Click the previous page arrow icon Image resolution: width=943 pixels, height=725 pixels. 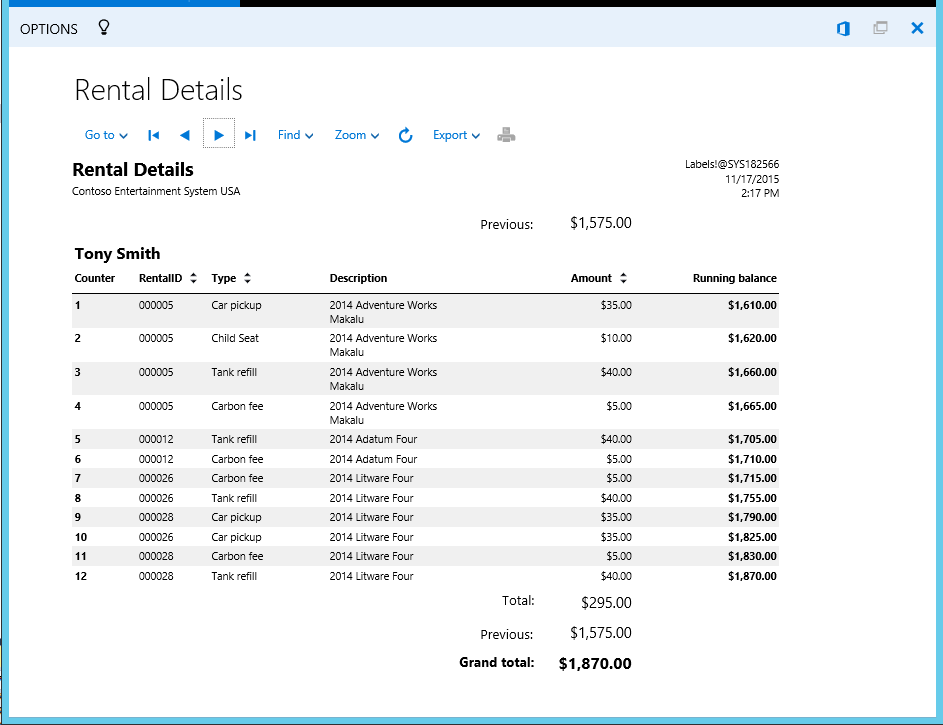(x=183, y=134)
